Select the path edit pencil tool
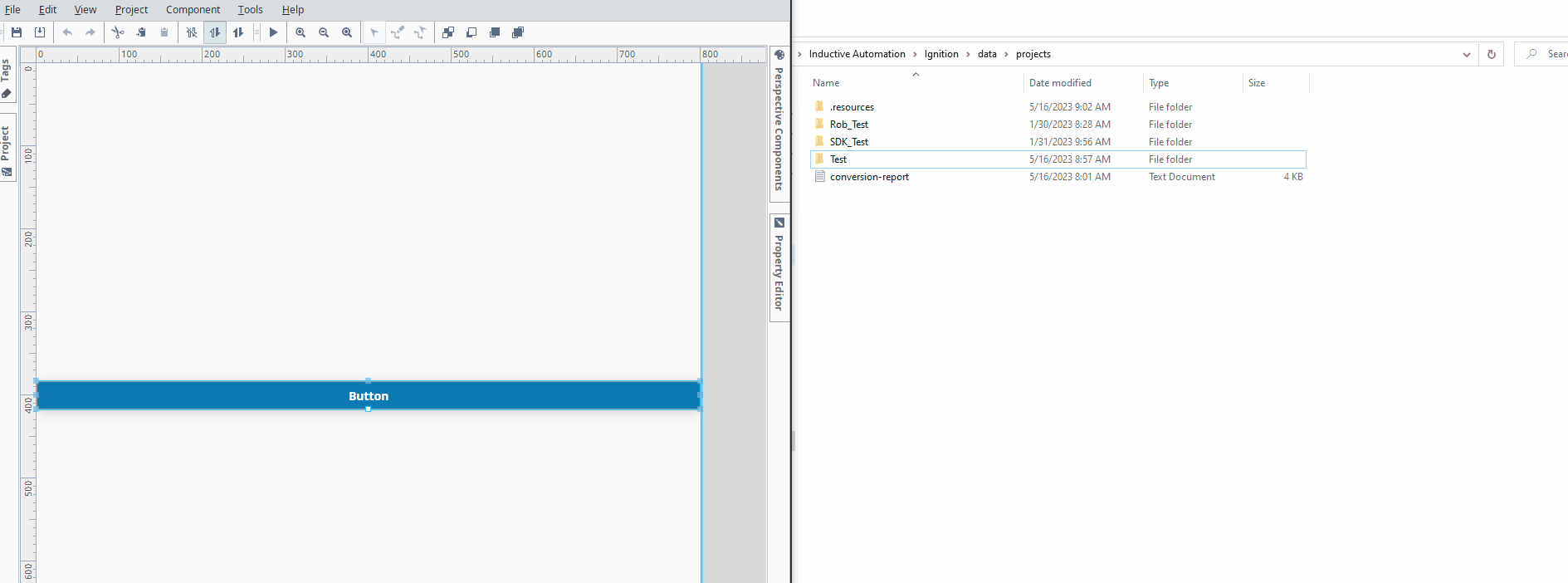This screenshot has height=583, width=1568. (398, 32)
